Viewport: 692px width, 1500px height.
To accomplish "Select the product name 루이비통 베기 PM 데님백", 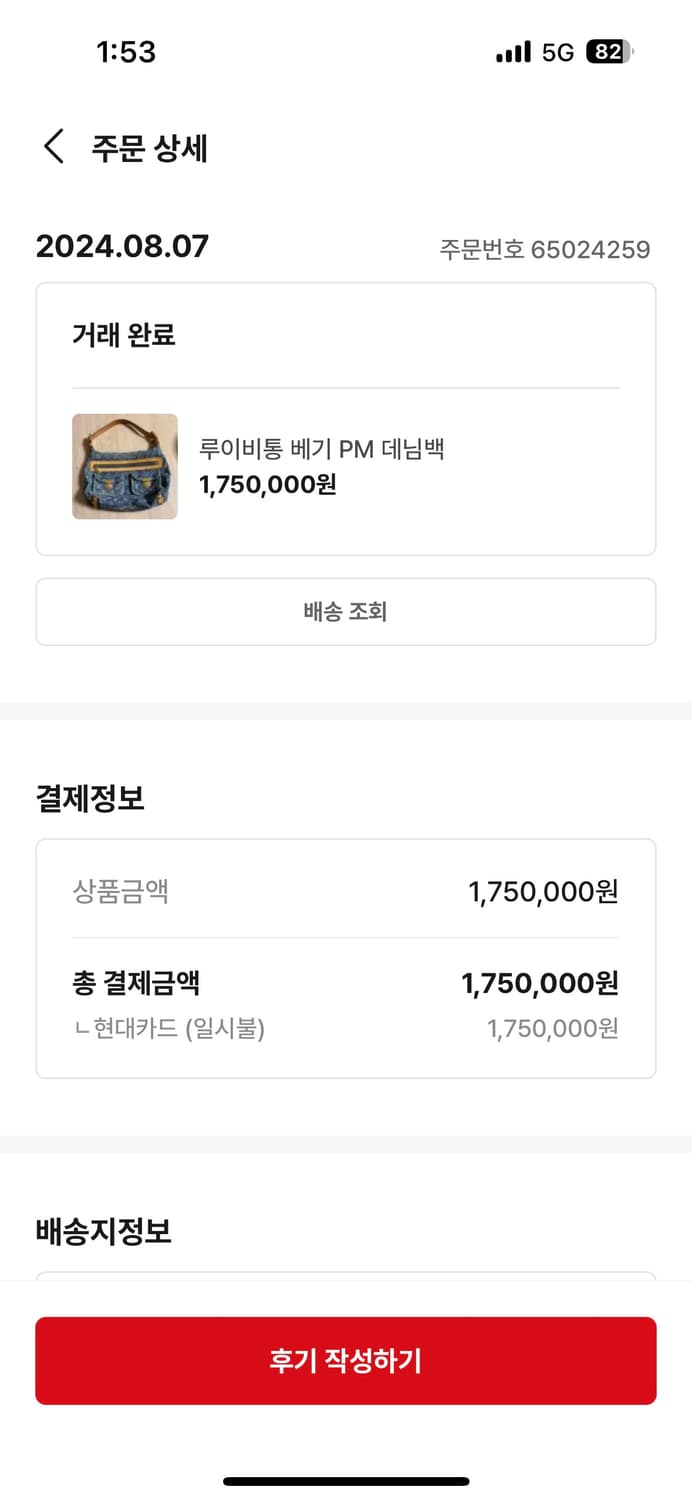I will click(x=322, y=449).
